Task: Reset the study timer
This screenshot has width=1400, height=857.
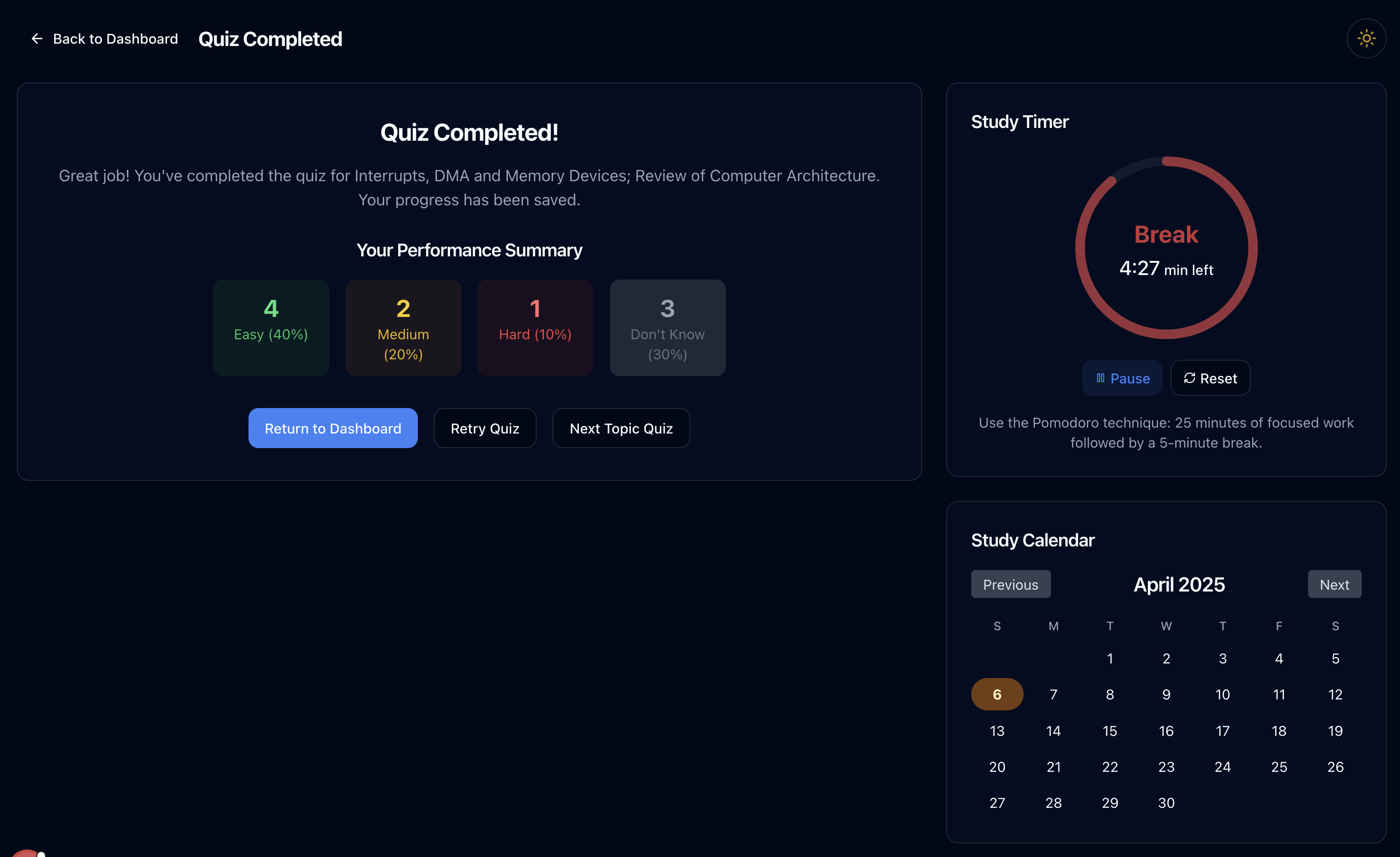Action: tap(1210, 378)
